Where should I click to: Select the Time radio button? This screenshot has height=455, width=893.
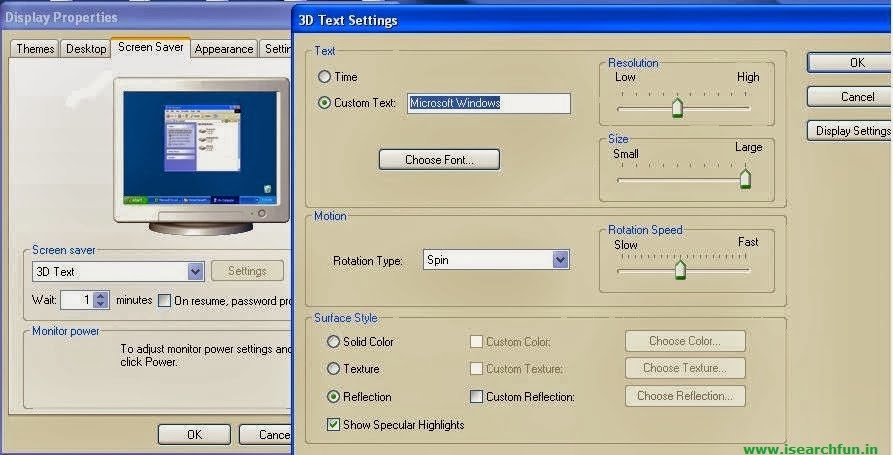325,76
